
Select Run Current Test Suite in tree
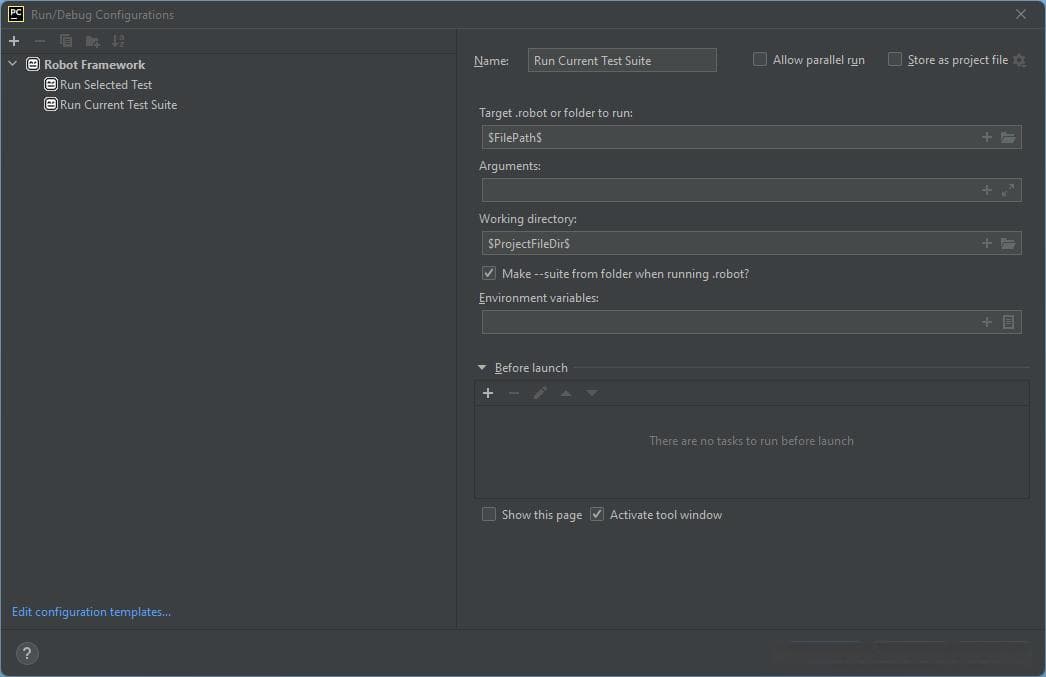point(118,105)
